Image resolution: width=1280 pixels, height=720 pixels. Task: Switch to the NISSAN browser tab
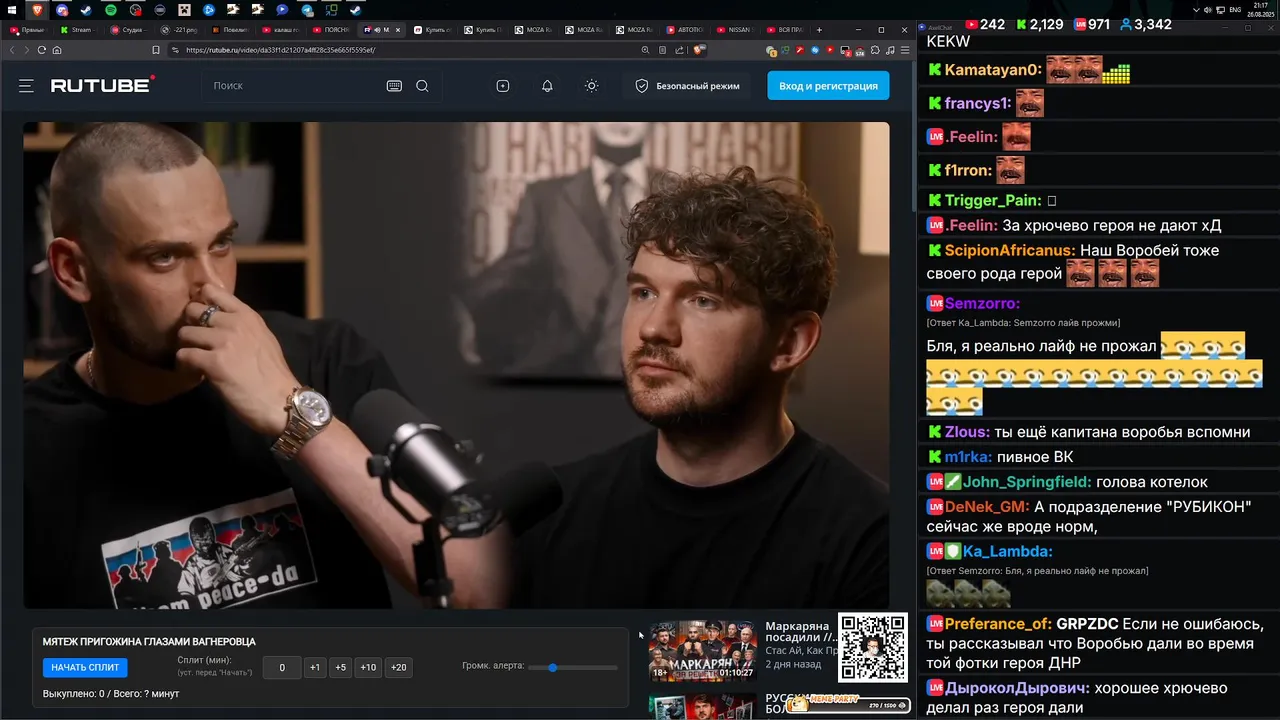point(734,30)
